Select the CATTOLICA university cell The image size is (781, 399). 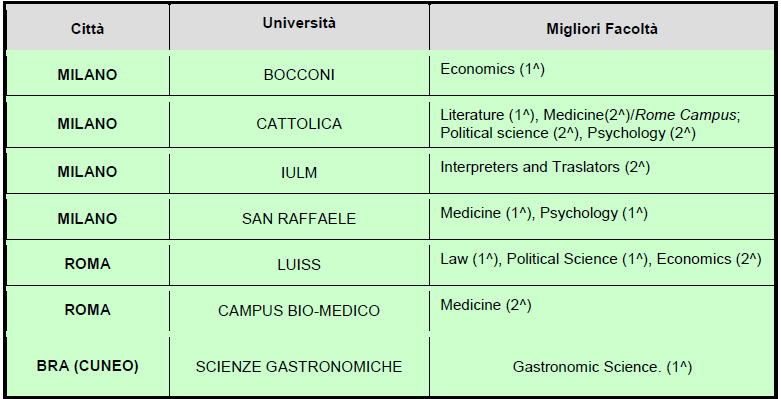(299, 124)
